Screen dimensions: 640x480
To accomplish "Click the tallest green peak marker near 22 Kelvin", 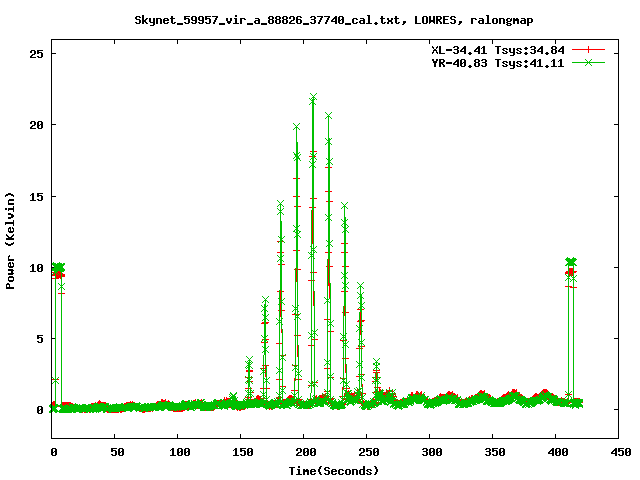I will coord(313,97).
